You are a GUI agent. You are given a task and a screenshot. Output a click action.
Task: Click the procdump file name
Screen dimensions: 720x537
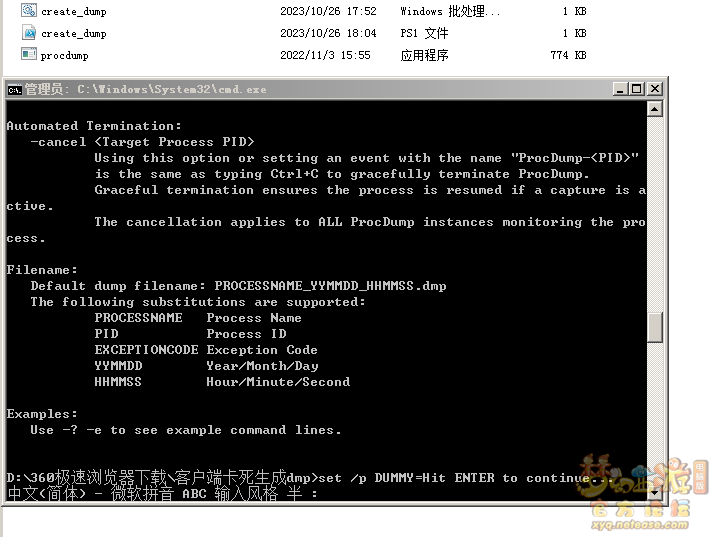point(65,56)
